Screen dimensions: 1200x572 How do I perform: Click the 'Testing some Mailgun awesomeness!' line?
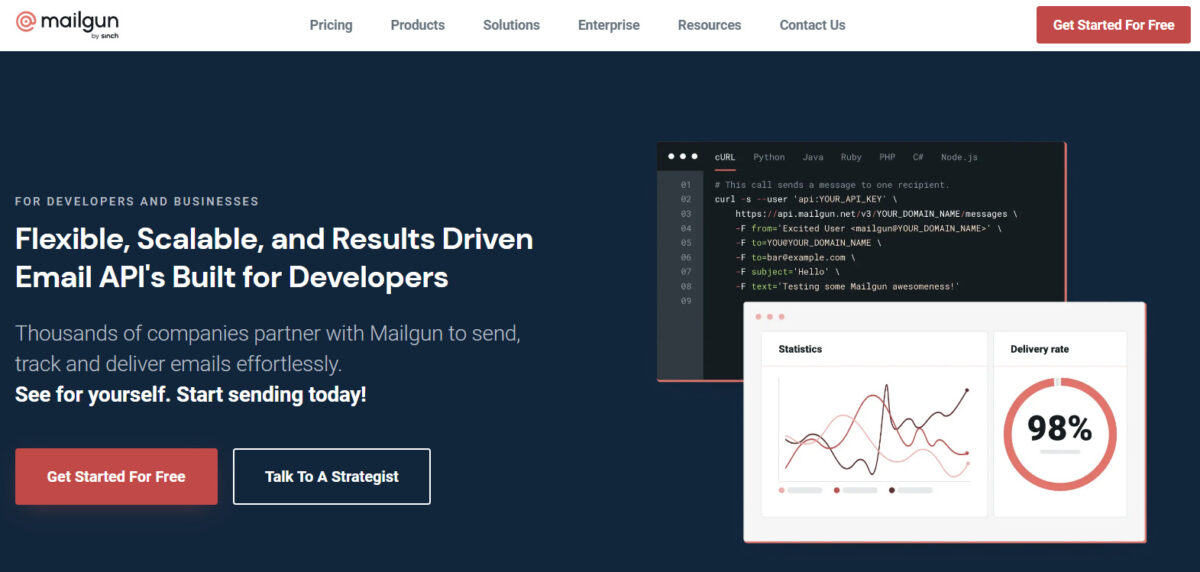848,286
